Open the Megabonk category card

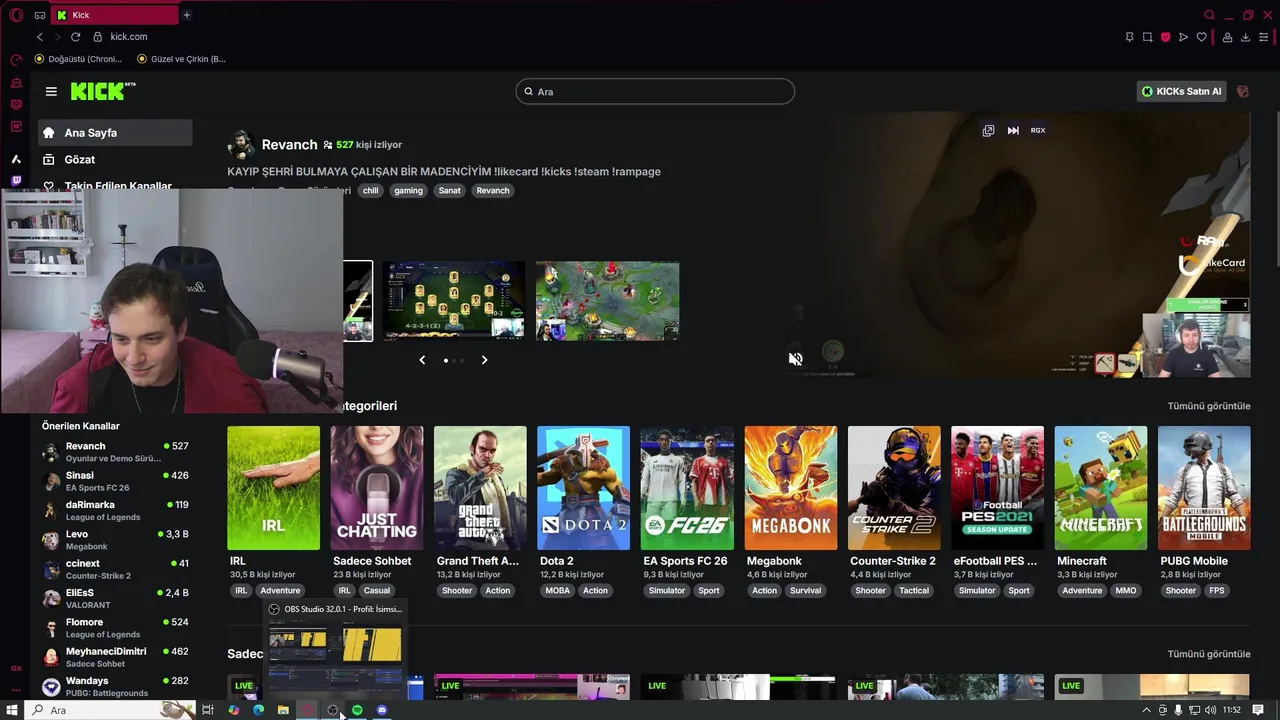click(x=790, y=488)
